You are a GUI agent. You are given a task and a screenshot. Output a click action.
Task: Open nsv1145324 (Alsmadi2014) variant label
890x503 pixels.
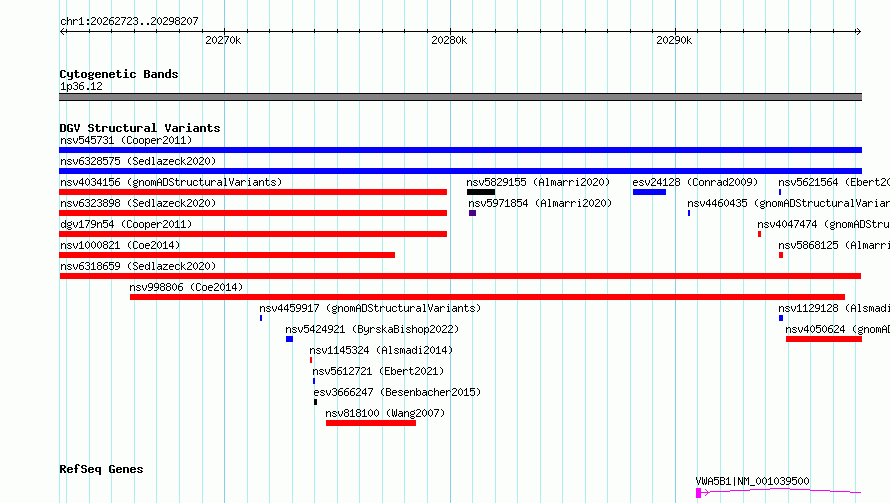point(381,350)
